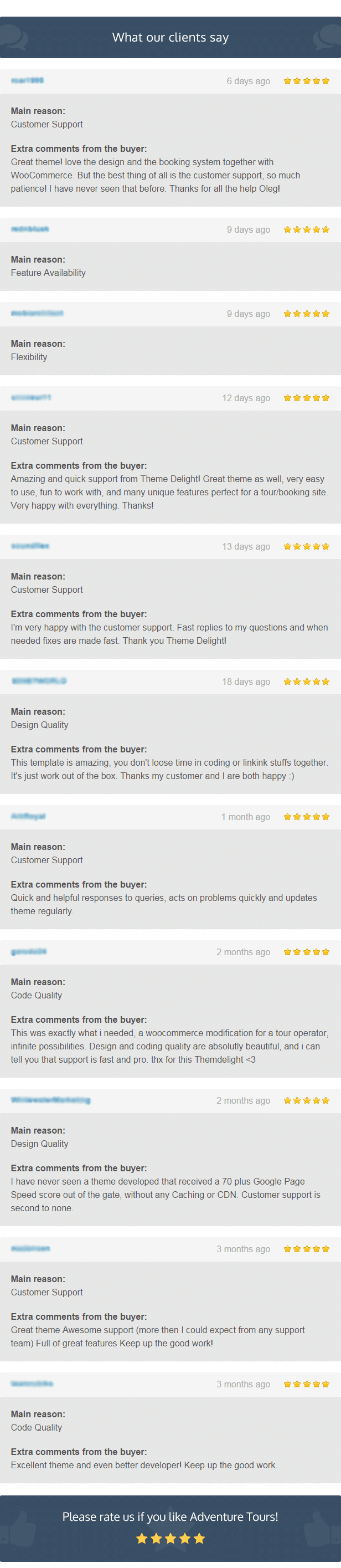Click the star rating on the 18 days ago review
This screenshot has width=341, height=1568.
click(x=306, y=681)
